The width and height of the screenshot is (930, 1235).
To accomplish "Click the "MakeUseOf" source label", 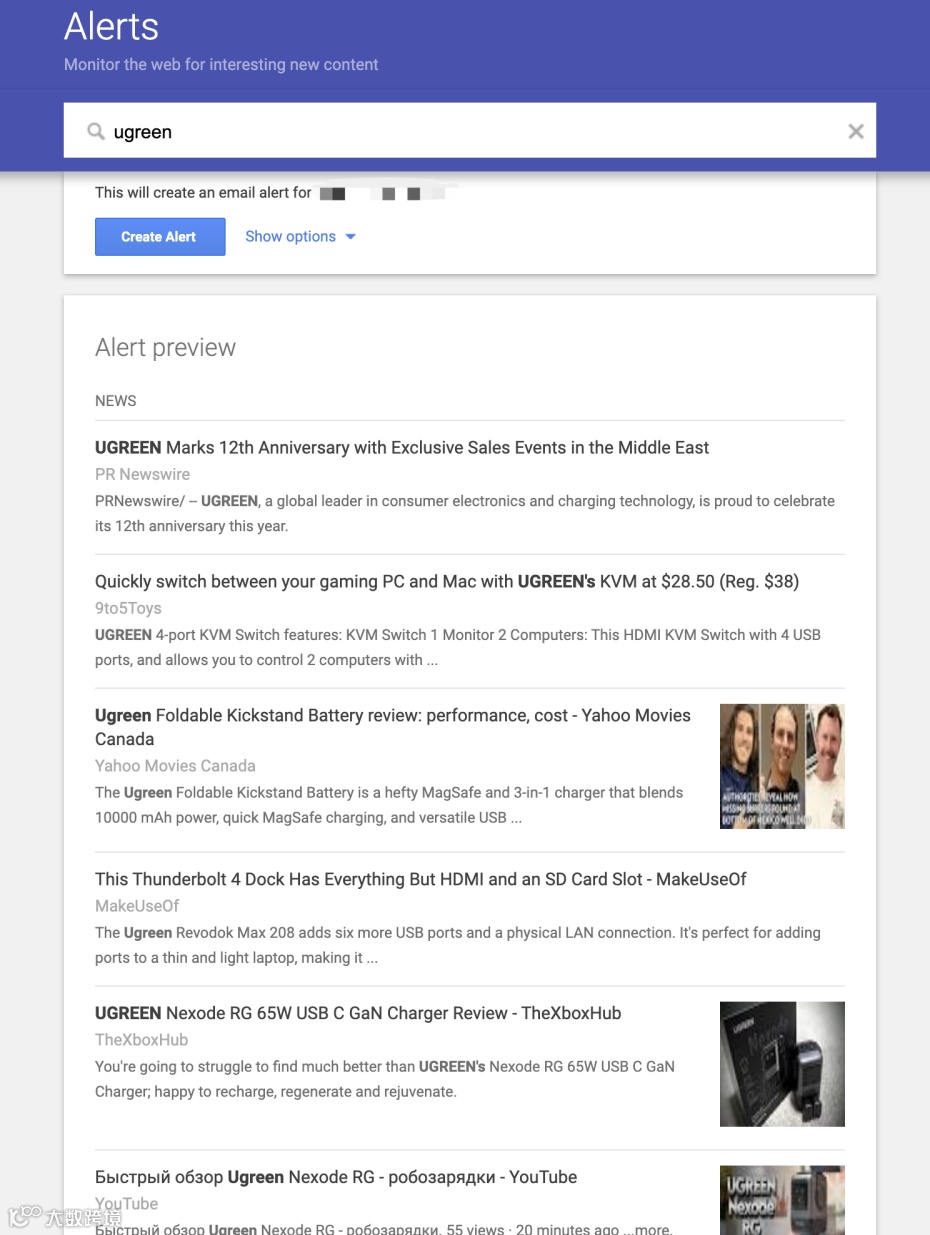I will (x=137, y=906).
